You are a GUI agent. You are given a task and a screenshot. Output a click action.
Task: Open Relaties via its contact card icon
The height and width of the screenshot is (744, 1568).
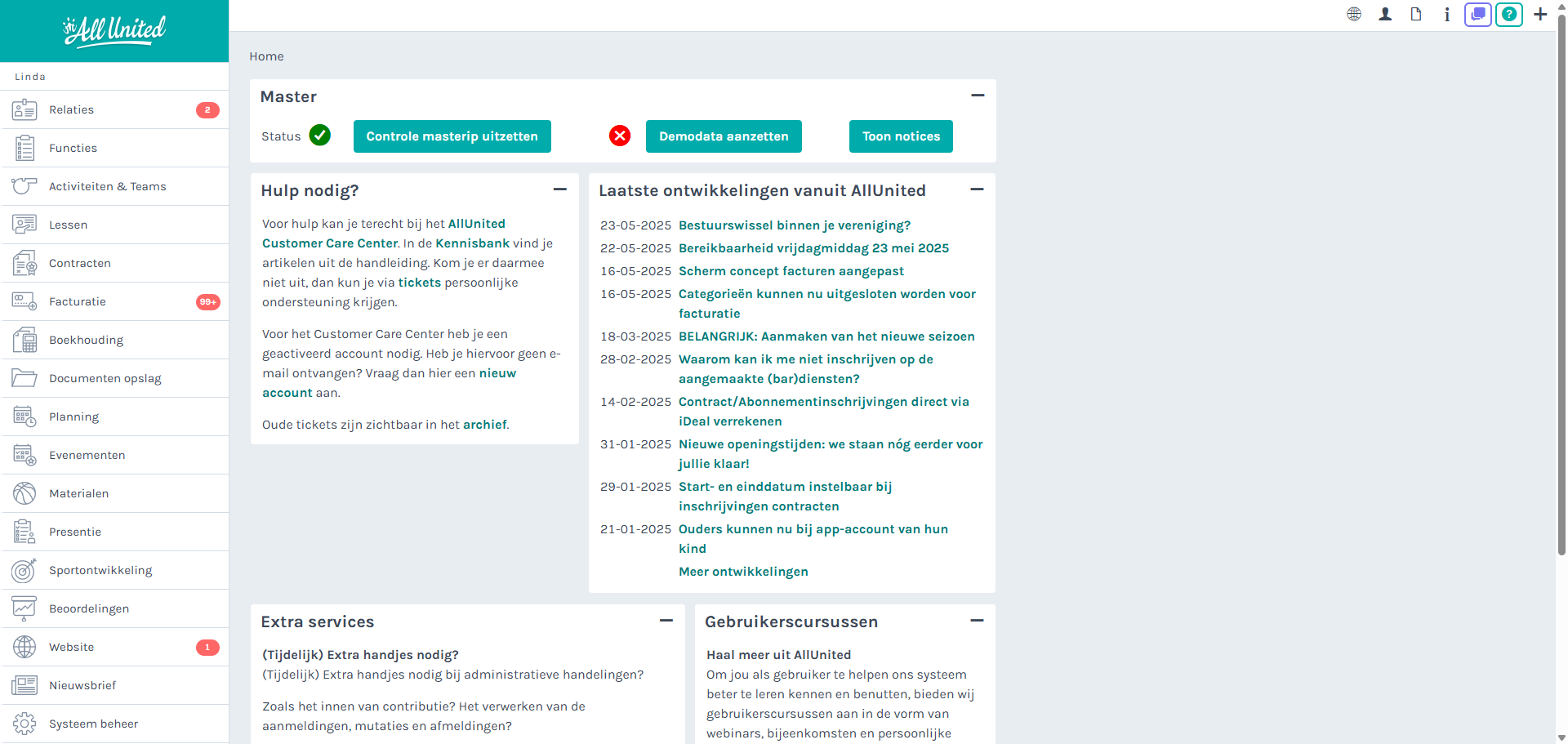pos(24,109)
